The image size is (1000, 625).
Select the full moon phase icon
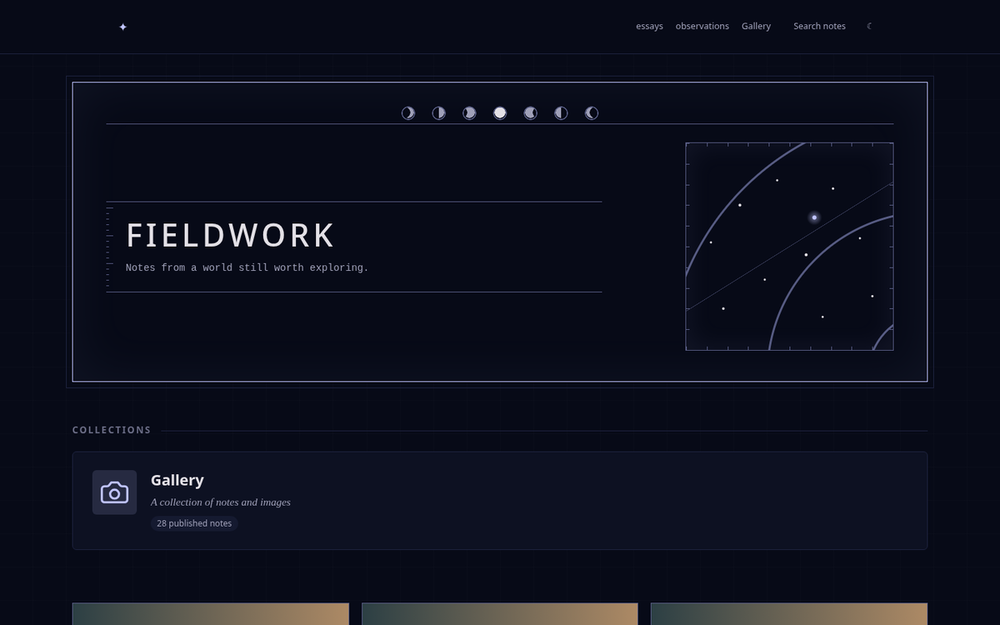(x=500, y=113)
